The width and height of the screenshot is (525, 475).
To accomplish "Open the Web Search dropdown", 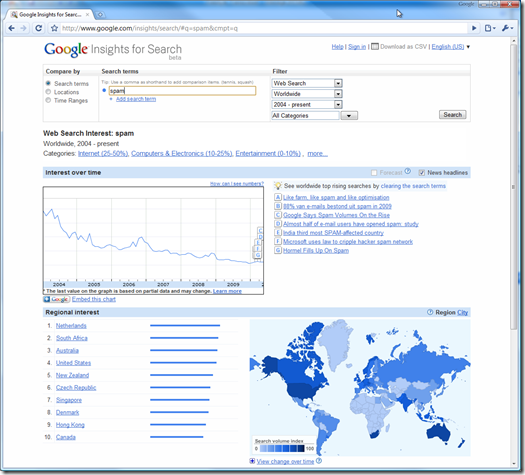I will pos(307,83).
